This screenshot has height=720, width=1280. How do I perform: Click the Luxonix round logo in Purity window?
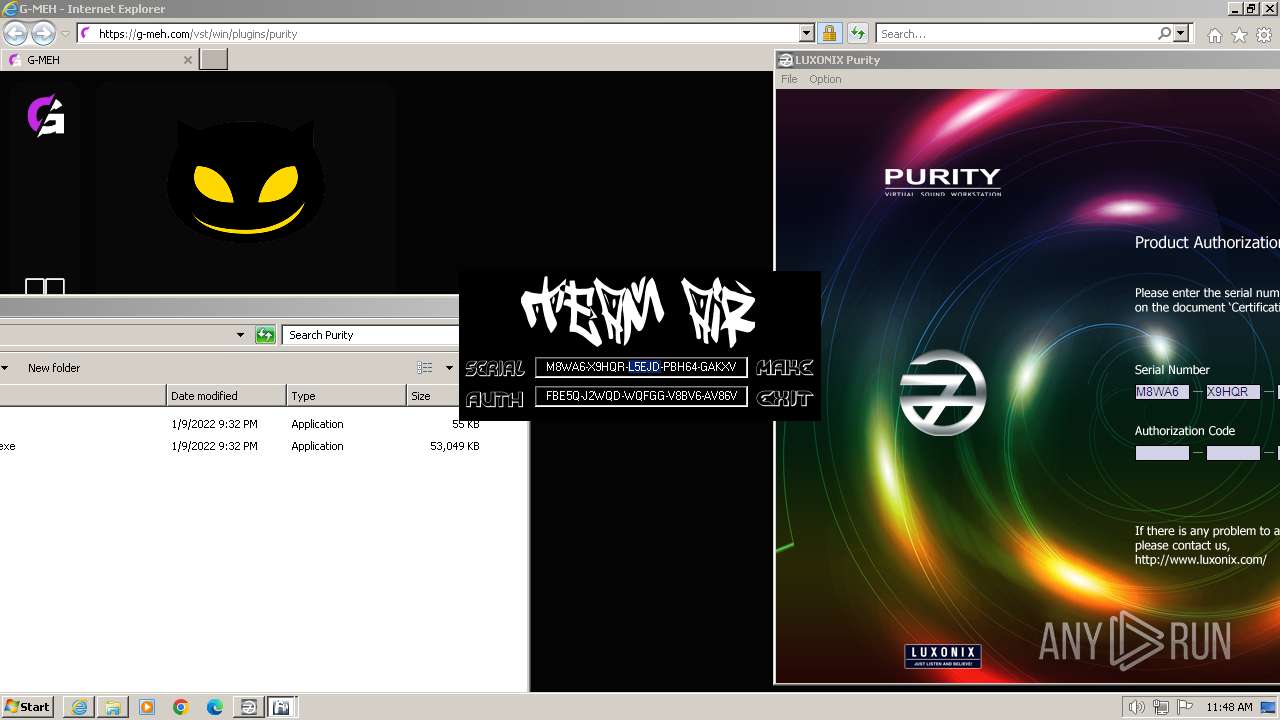942,392
